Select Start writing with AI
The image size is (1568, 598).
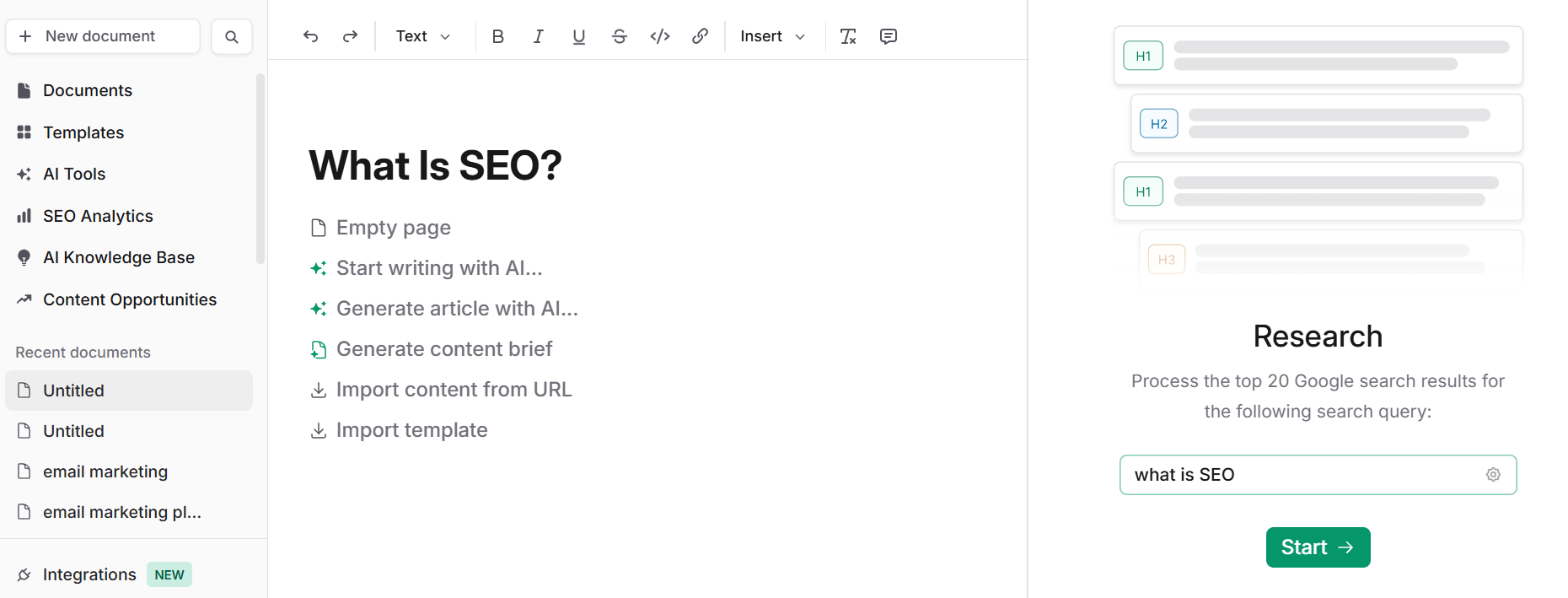(427, 268)
